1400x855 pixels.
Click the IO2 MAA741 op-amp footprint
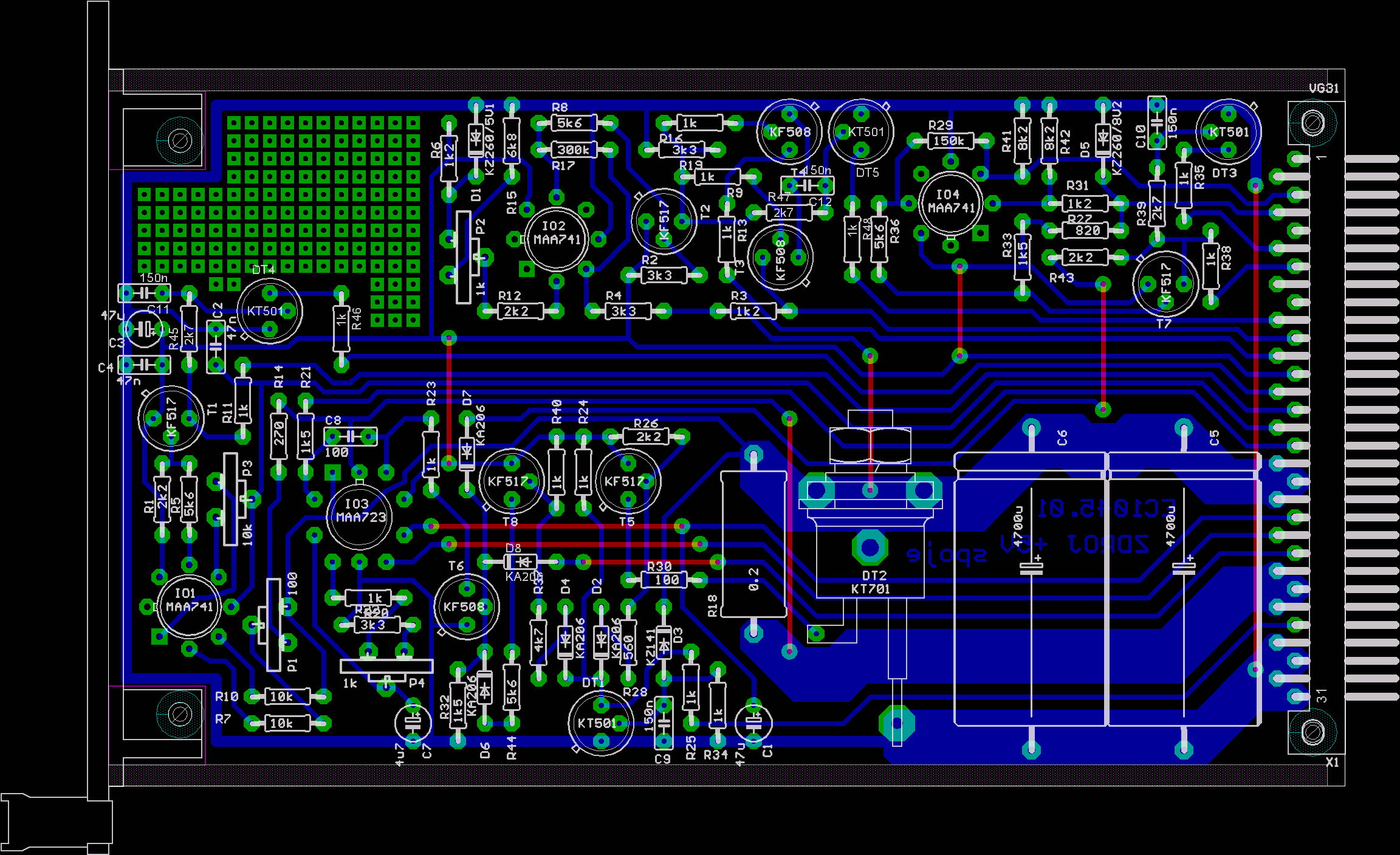coord(556,238)
